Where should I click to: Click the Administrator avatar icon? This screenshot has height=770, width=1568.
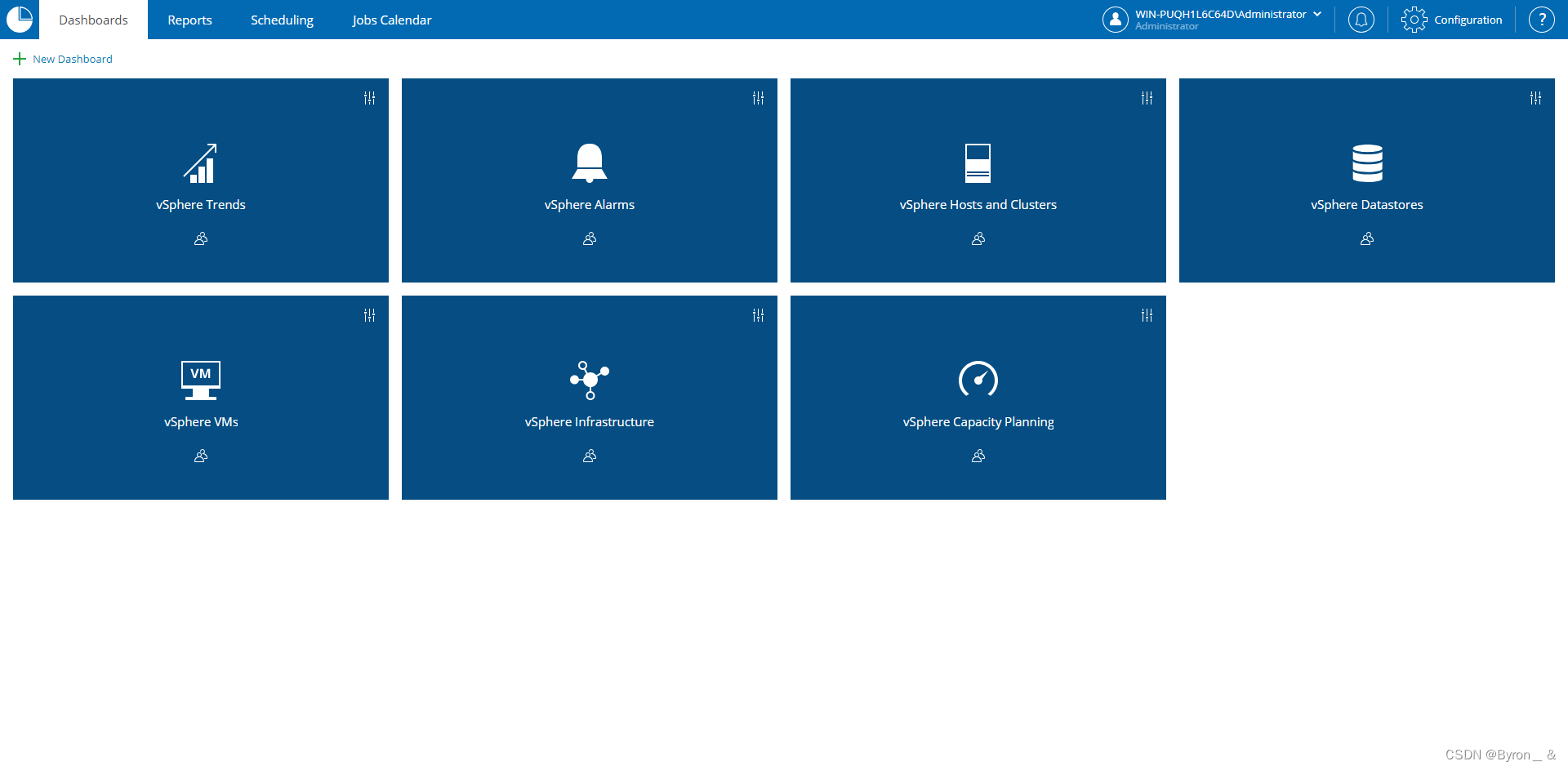(x=1116, y=20)
